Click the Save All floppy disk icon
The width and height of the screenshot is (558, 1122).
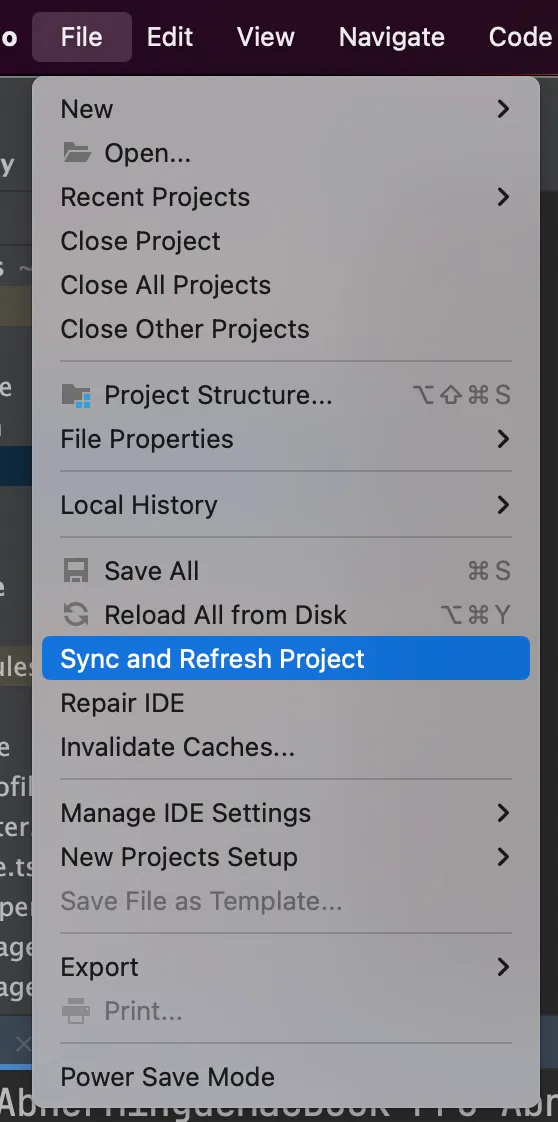coord(76,571)
